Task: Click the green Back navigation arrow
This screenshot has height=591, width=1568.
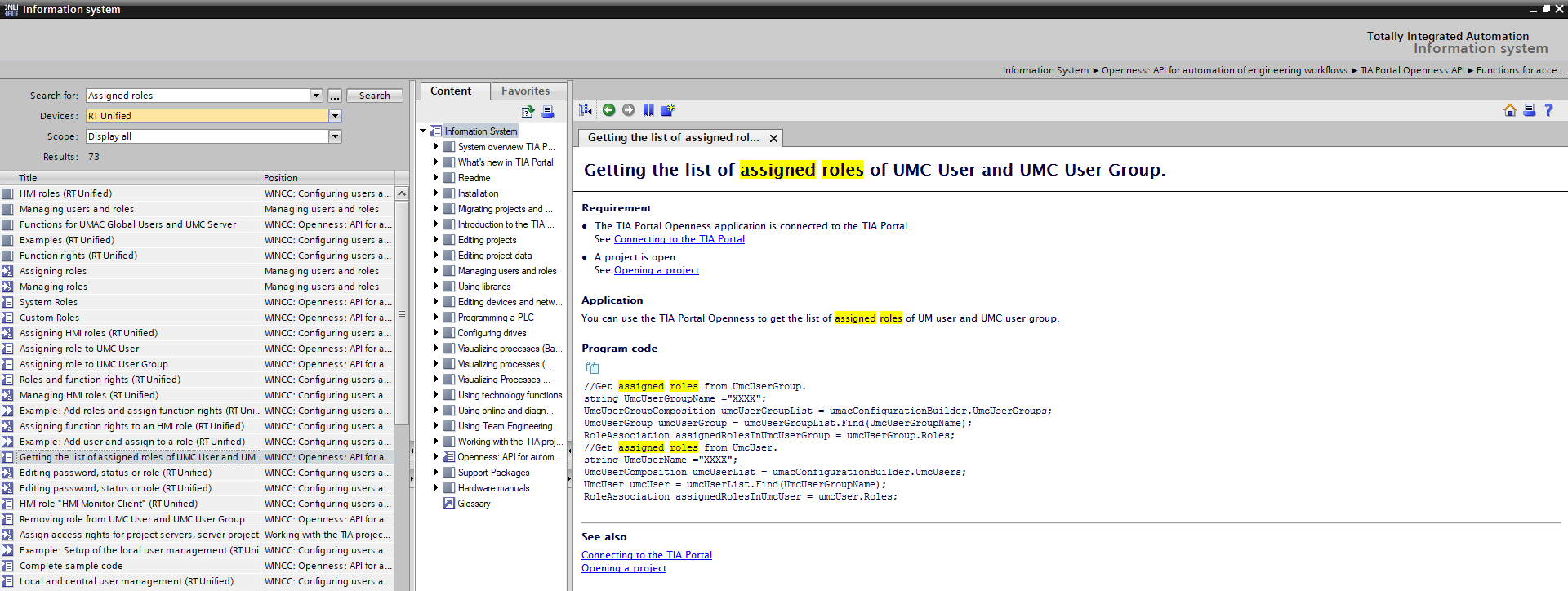Action: 608,110
